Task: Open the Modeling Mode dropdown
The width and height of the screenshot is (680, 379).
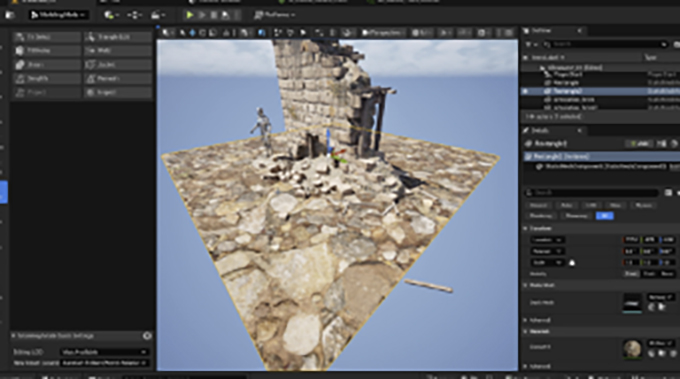Action: click(x=59, y=15)
